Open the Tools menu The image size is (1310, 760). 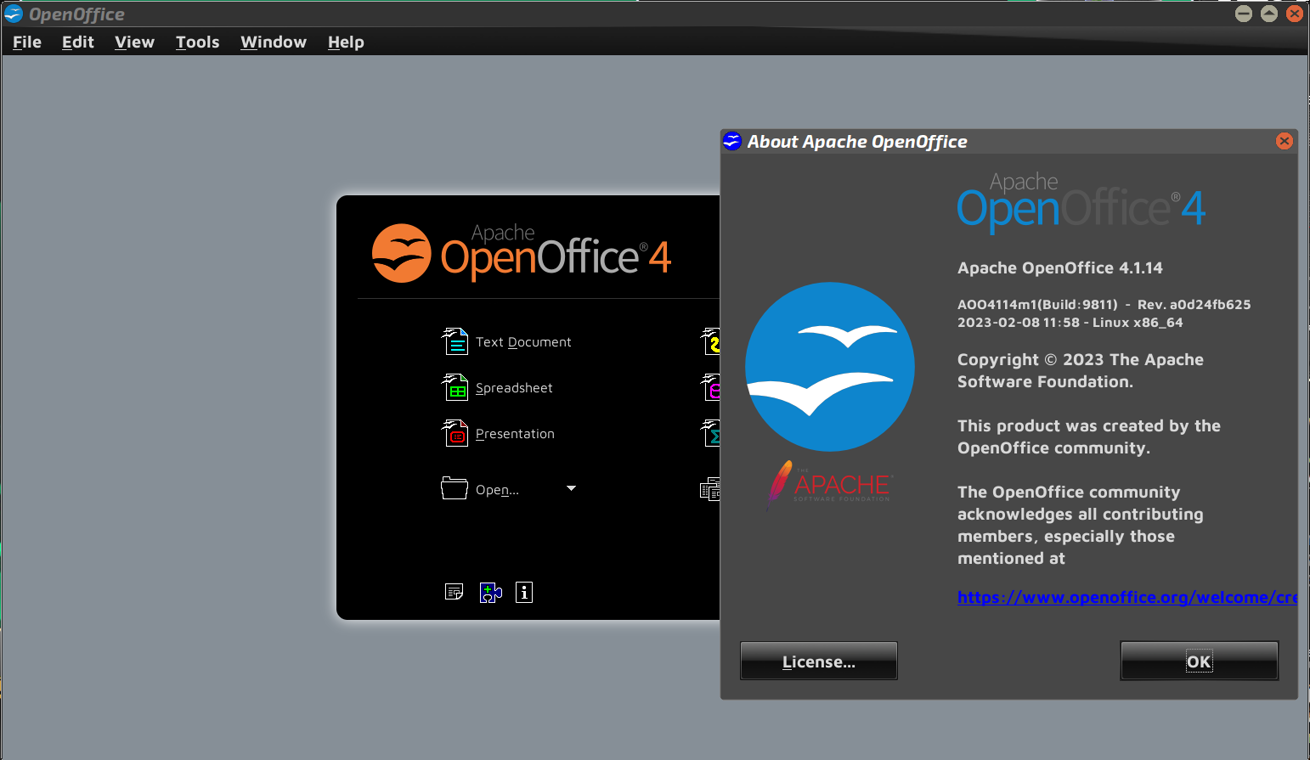coord(197,42)
